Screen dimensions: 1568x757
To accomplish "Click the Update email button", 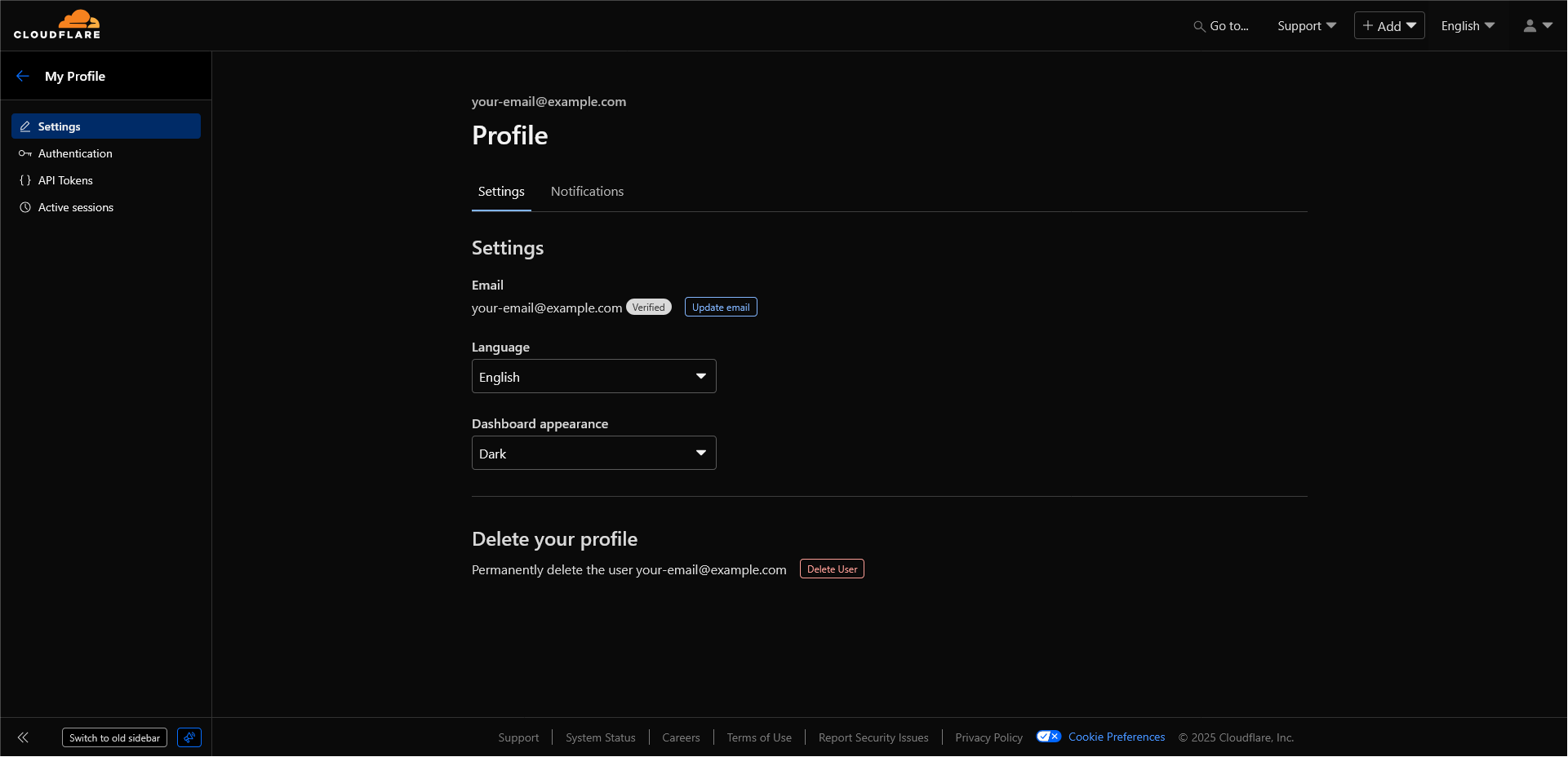I will tap(721, 308).
